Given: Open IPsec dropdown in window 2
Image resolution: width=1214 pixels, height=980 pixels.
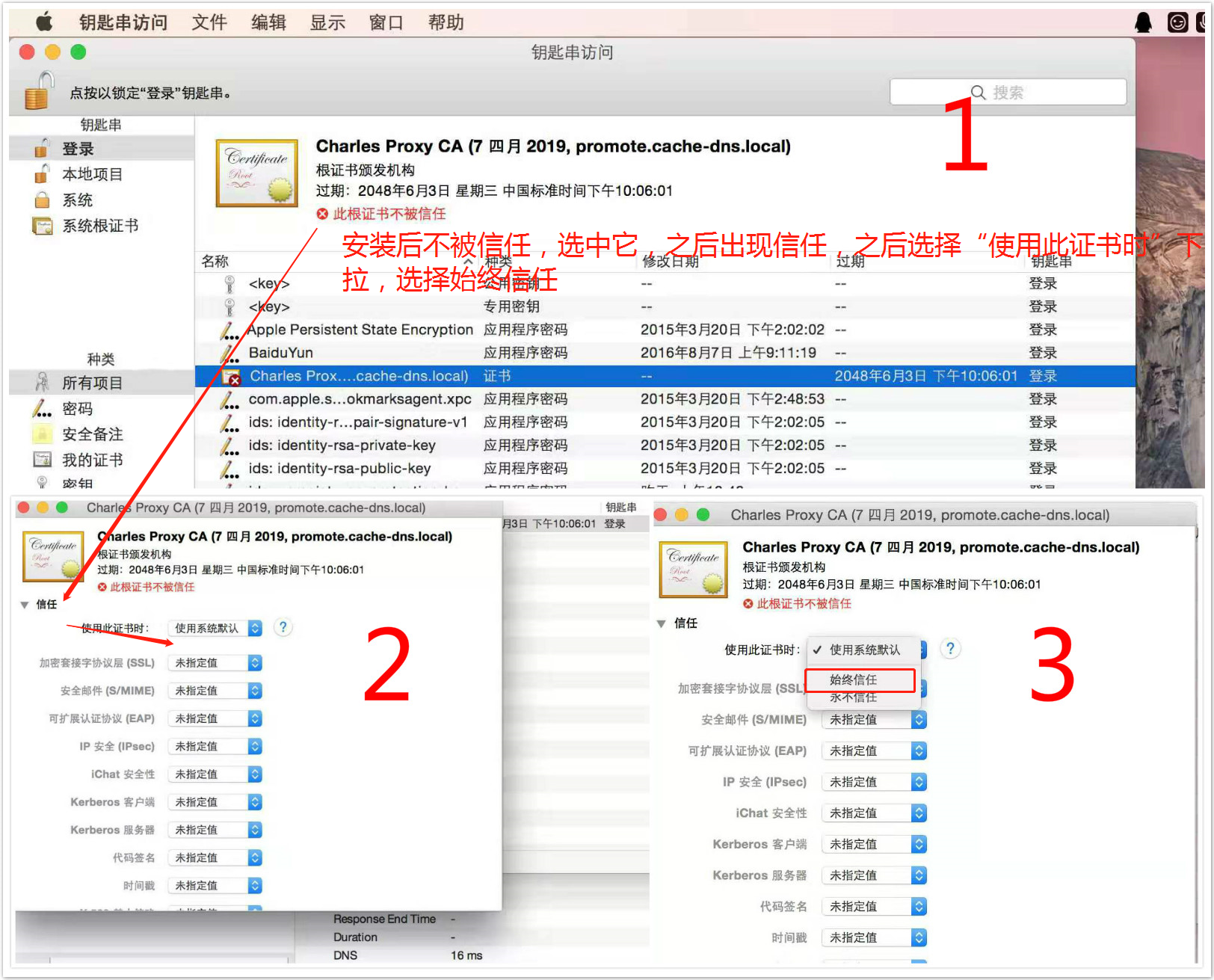Looking at the screenshot, I should click(x=215, y=746).
